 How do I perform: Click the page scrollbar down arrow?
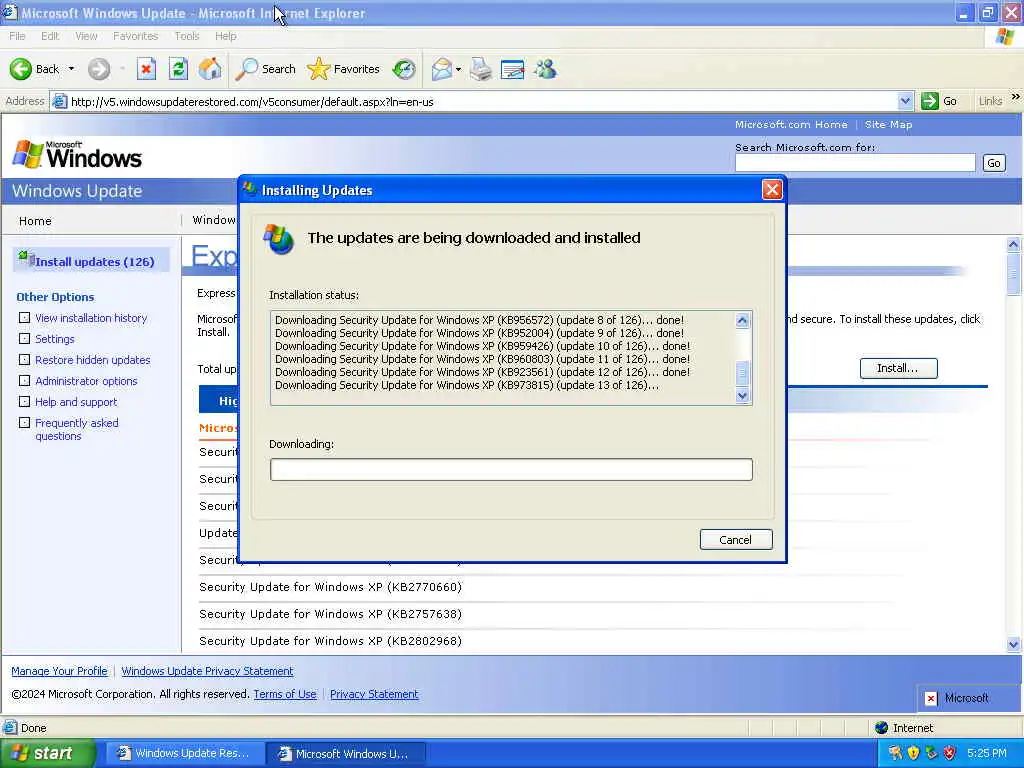(1014, 644)
